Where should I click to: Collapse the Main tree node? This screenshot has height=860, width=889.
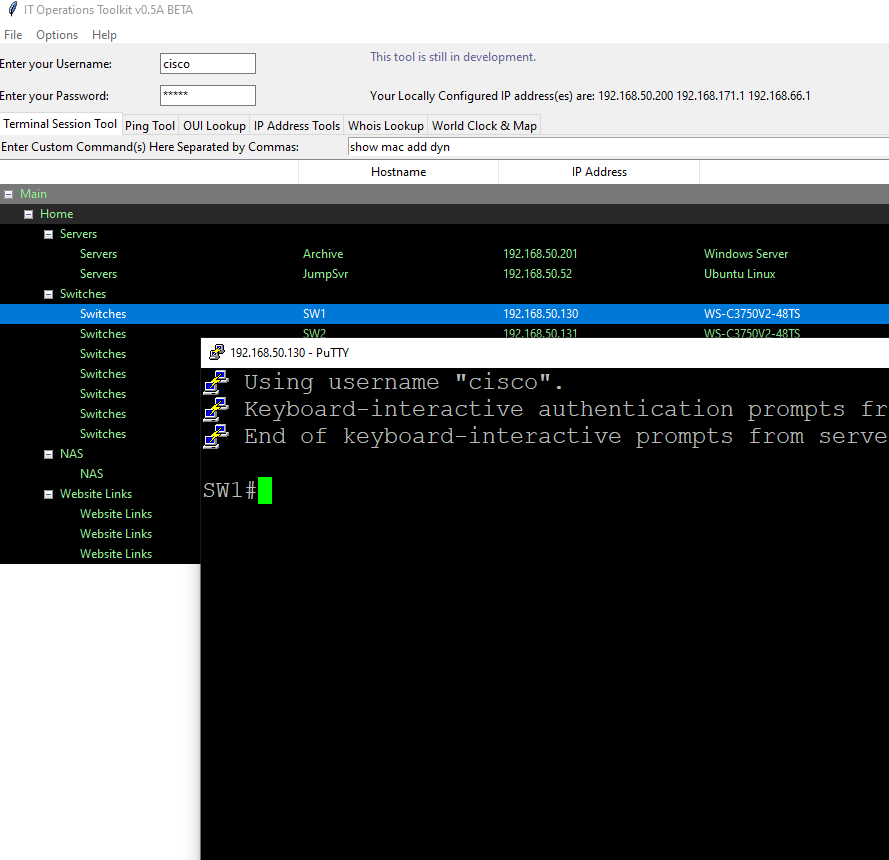(9, 194)
